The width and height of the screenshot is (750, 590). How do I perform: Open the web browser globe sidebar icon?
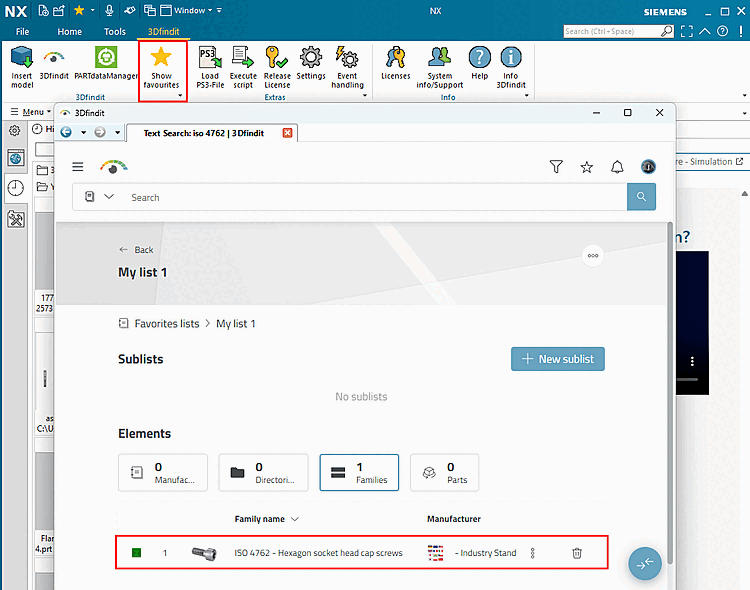pyautogui.click(x=16, y=158)
